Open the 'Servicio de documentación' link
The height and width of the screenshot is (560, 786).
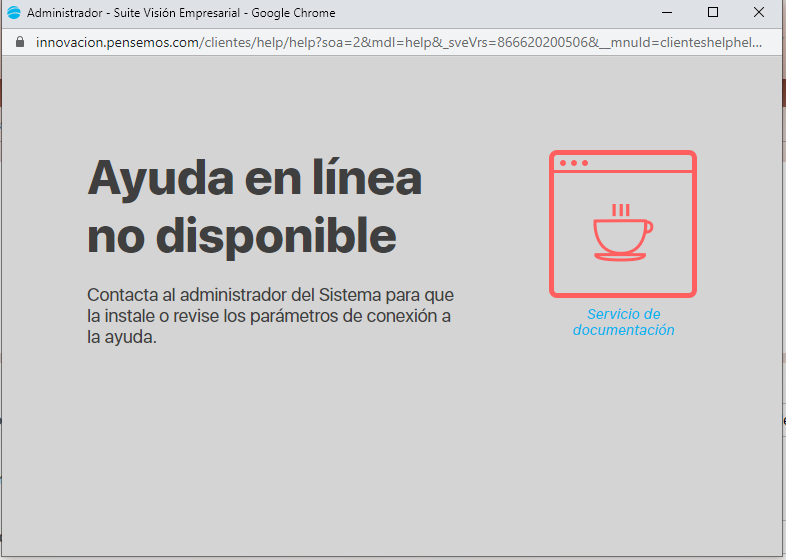[624, 322]
